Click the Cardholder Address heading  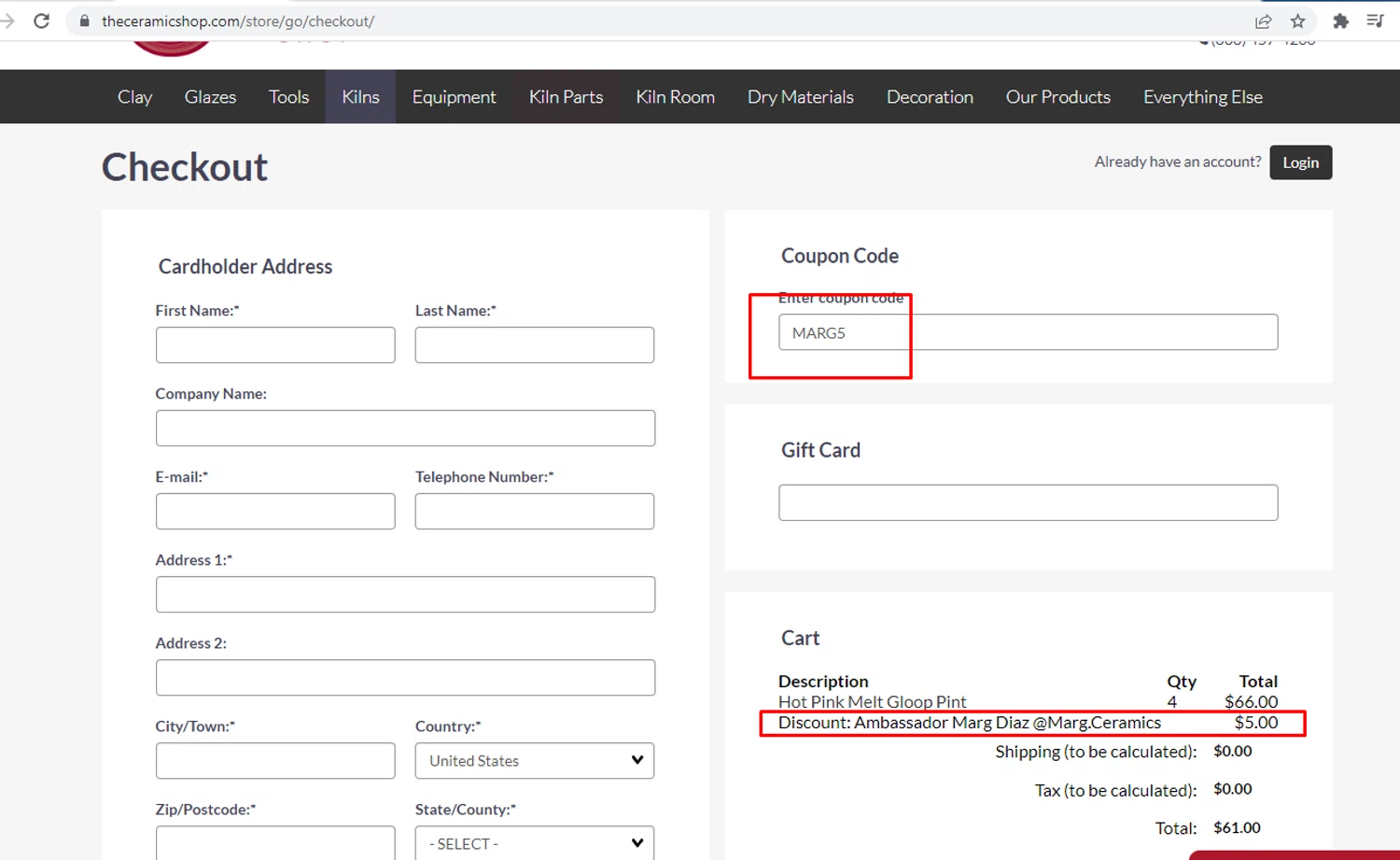(x=245, y=266)
